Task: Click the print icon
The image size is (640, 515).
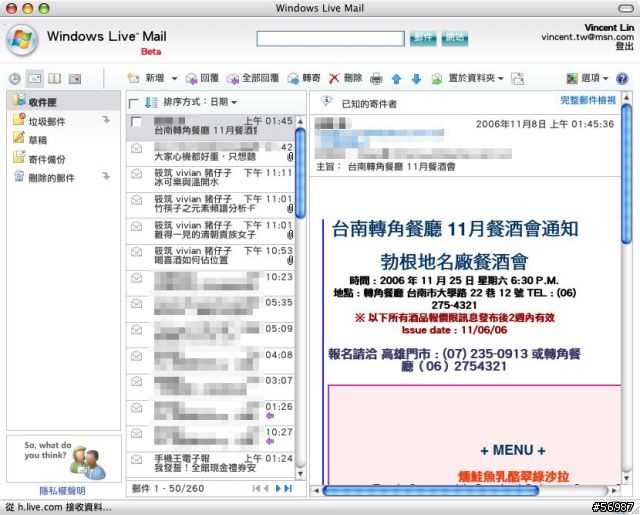Action: click(376, 78)
